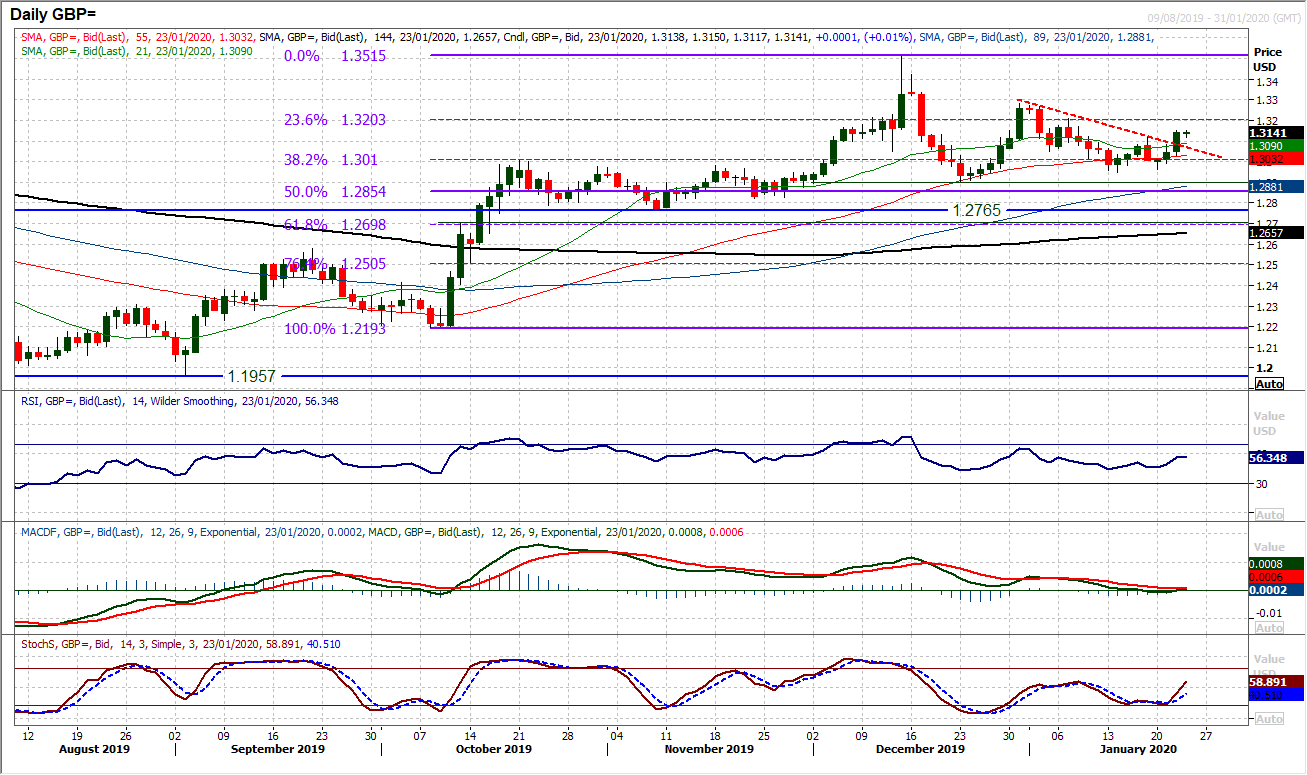This screenshot has width=1307, height=775.
Task: Click the blue 1.2881 SMA price tag
Action: coord(1268,186)
